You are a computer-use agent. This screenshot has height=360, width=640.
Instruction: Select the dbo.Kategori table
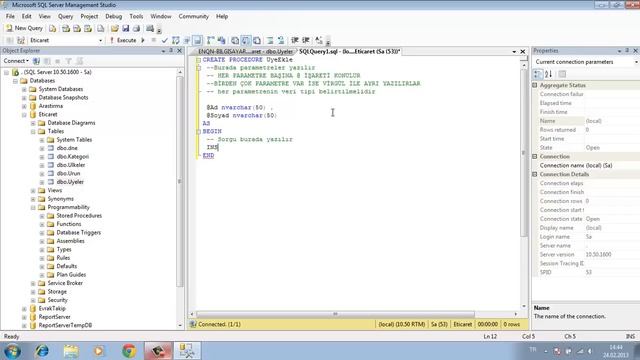point(73,157)
